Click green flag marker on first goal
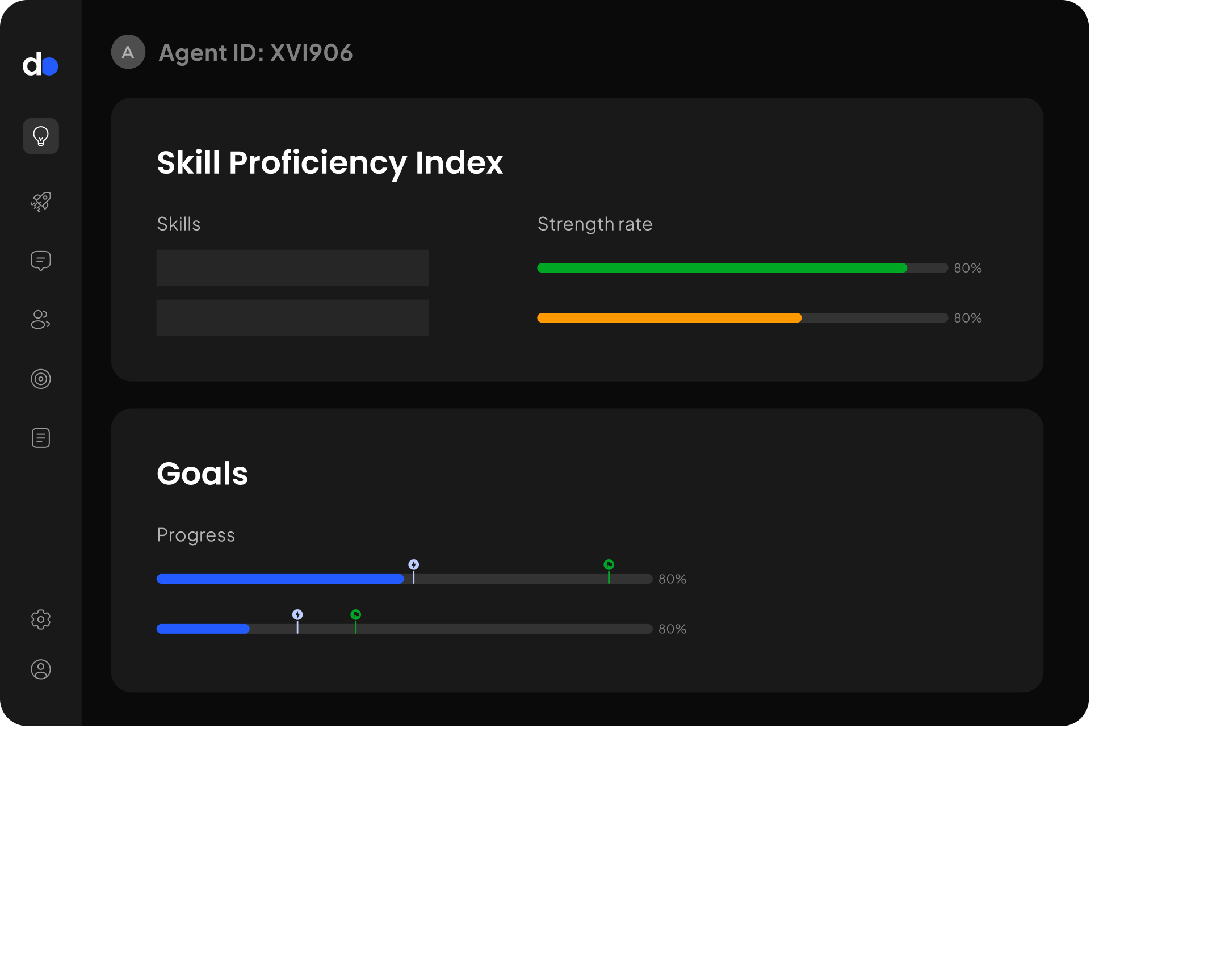Image resolution: width=1225 pixels, height=980 pixels. click(x=609, y=566)
